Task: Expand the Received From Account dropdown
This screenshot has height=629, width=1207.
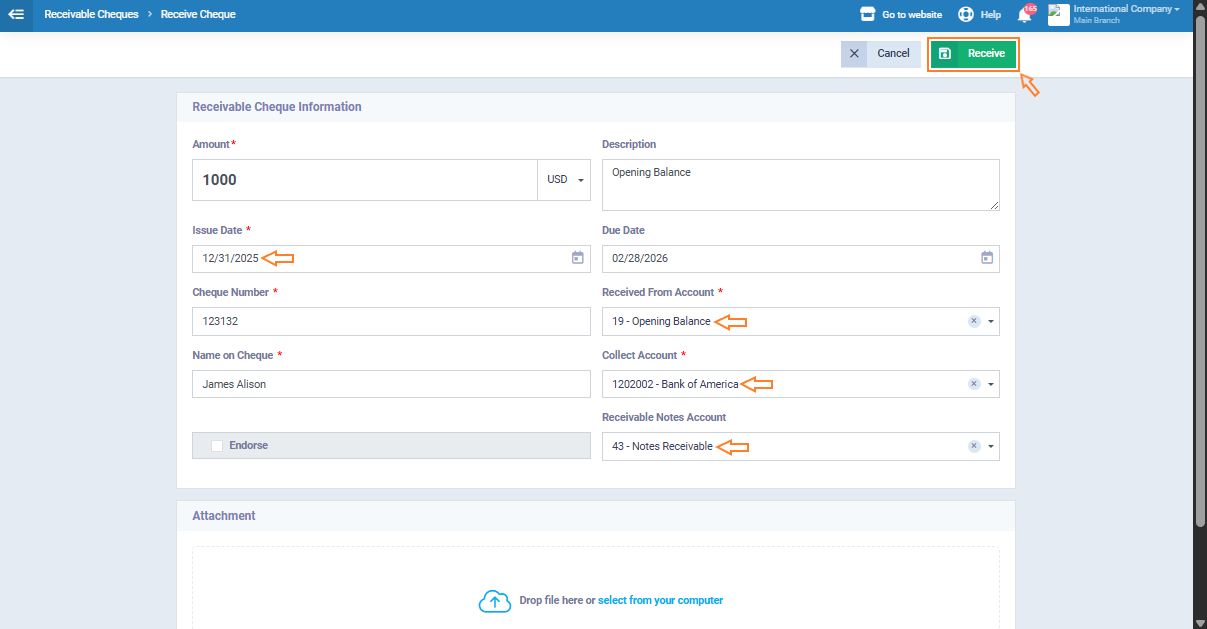Action: pyautogui.click(x=991, y=322)
